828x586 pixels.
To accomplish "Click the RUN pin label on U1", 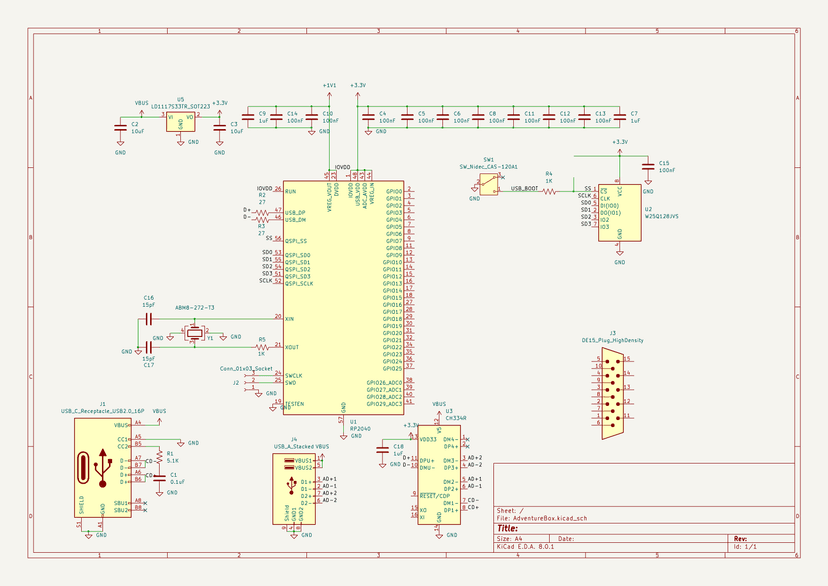I will [290, 192].
